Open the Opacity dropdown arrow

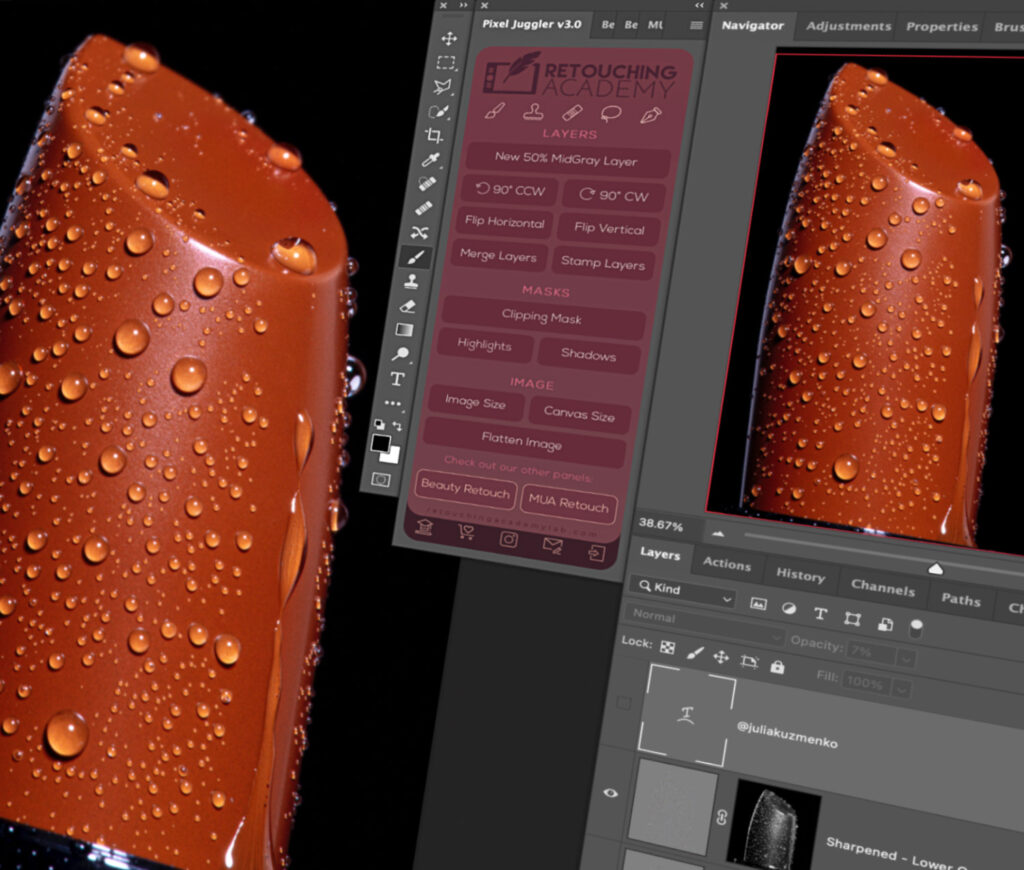(x=907, y=660)
